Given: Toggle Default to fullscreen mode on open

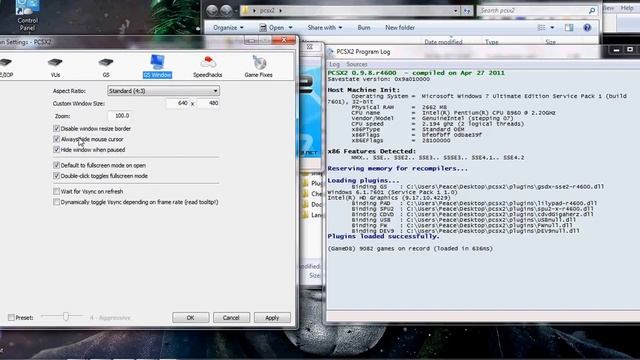Looking at the screenshot, I should pyautogui.click(x=56, y=165).
